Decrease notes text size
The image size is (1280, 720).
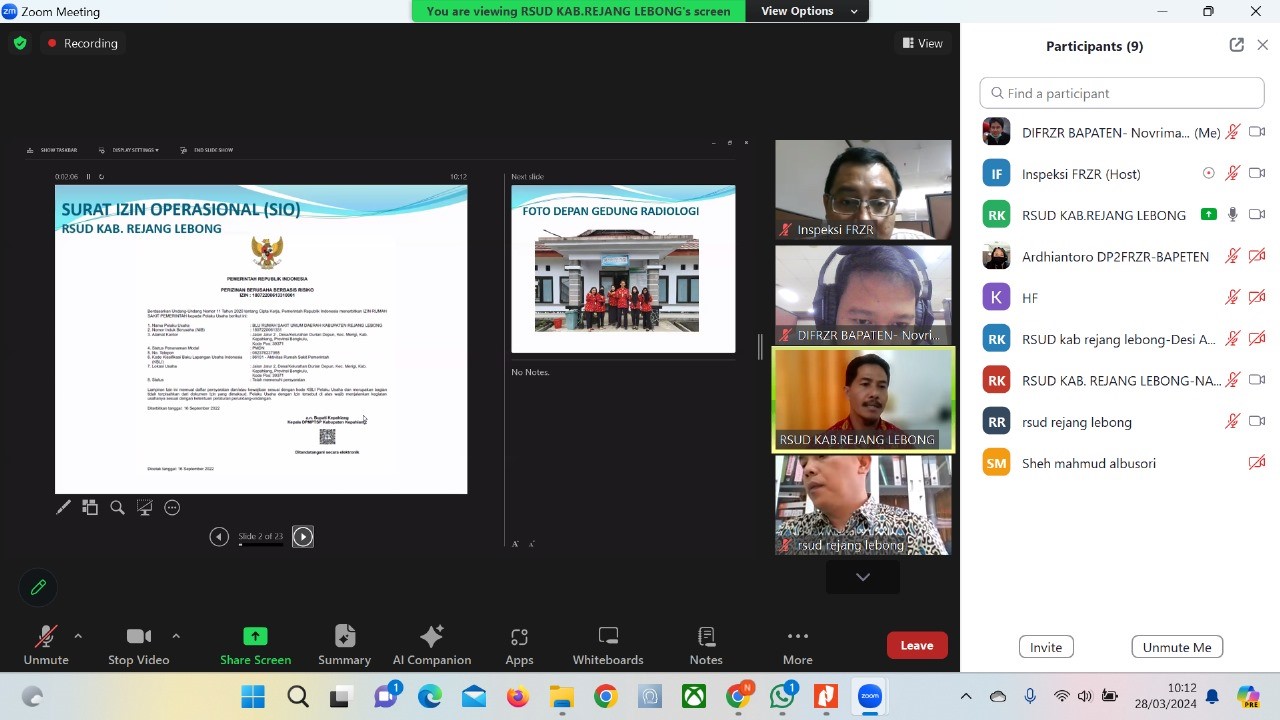(x=531, y=544)
